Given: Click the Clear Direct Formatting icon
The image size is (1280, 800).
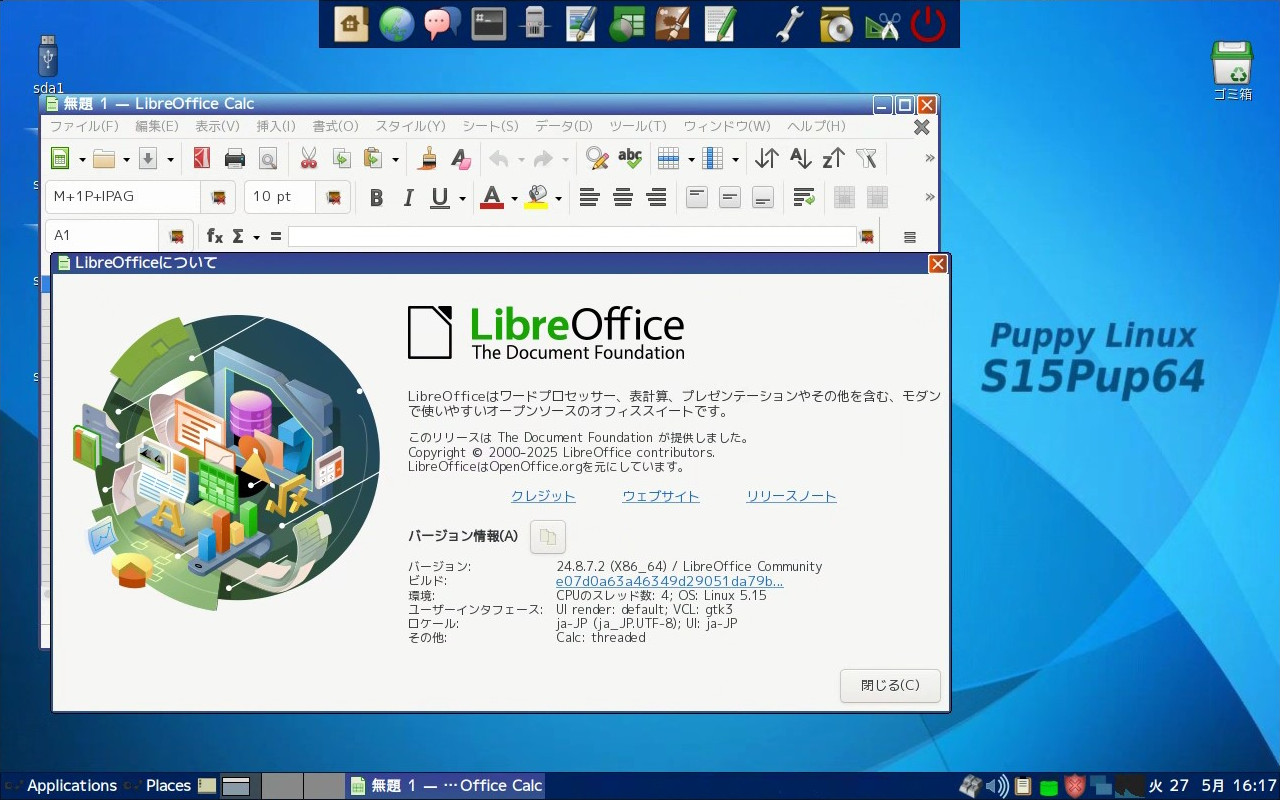Looking at the screenshot, I should click(460, 158).
